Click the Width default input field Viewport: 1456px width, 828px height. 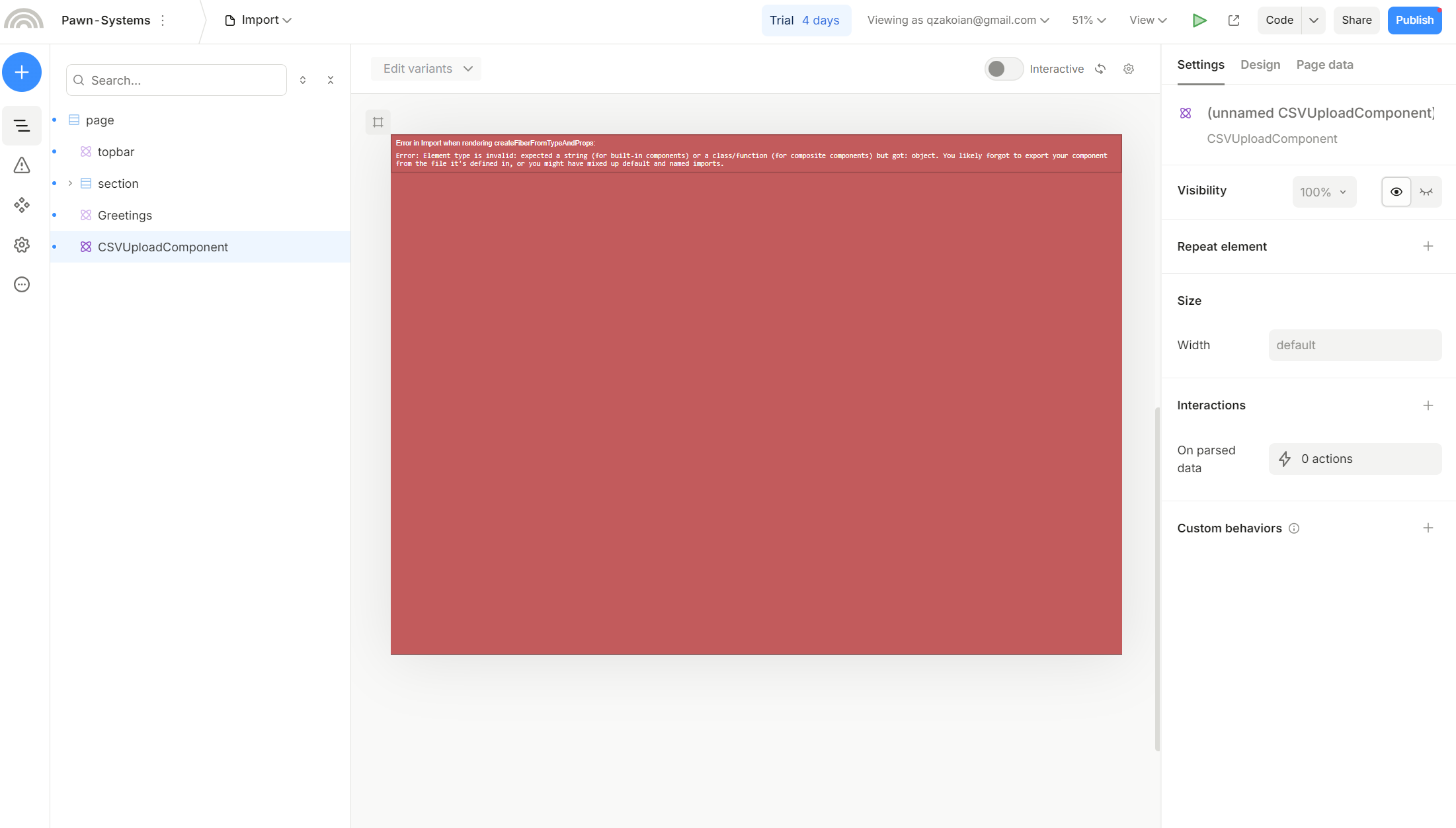(x=1354, y=345)
